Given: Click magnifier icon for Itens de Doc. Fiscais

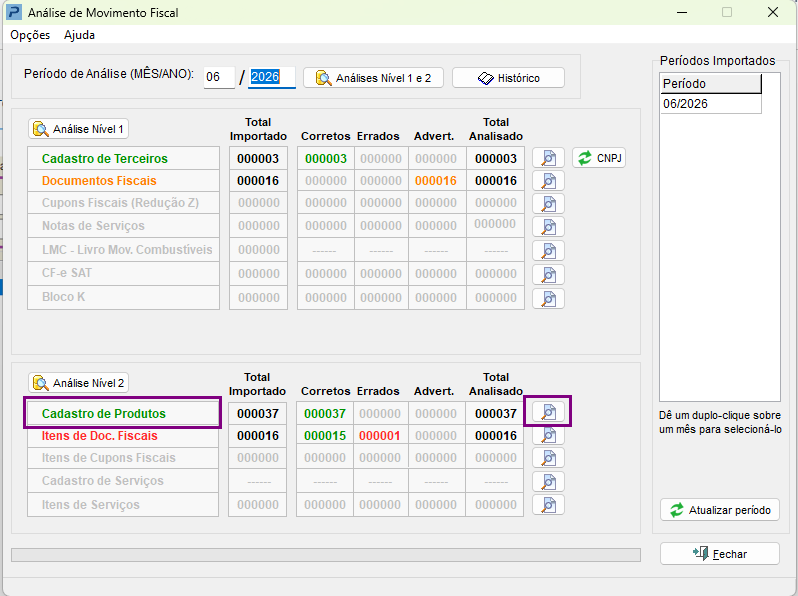Looking at the screenshot, I should (x=548, y=435).
